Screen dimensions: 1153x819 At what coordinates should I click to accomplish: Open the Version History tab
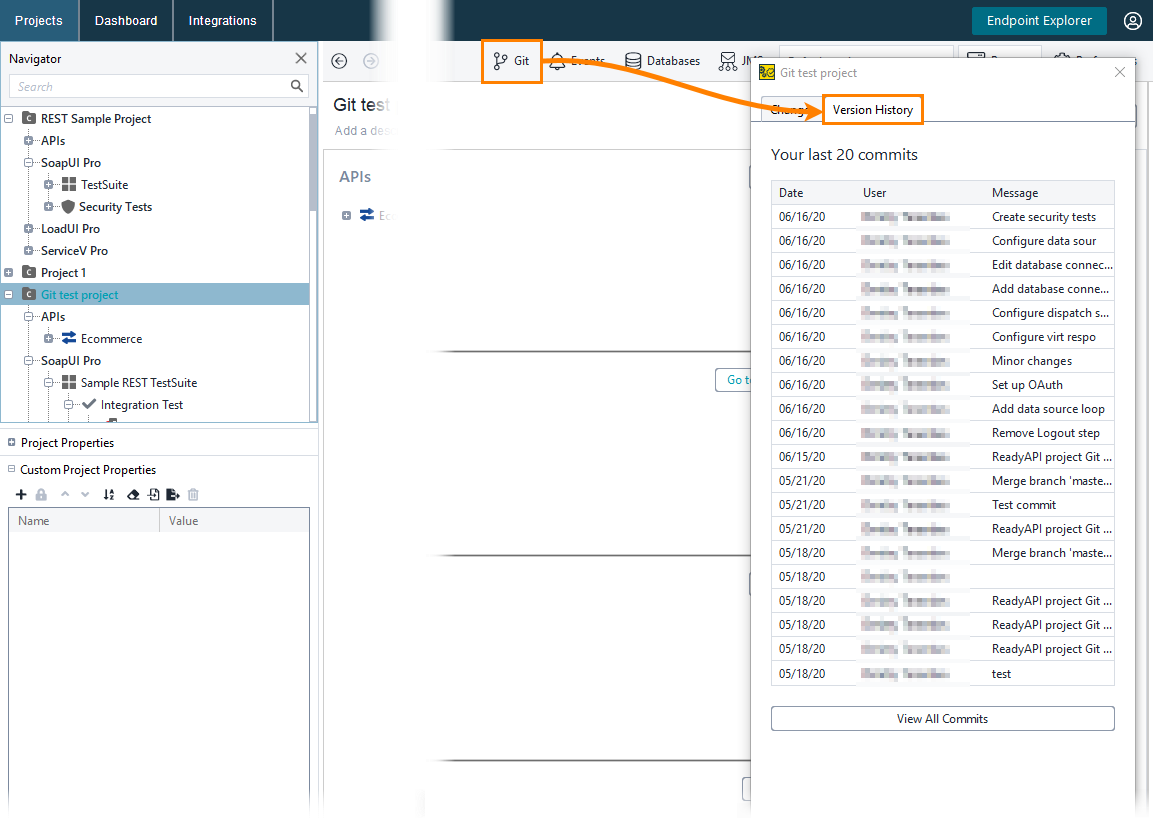pos(873,110)
